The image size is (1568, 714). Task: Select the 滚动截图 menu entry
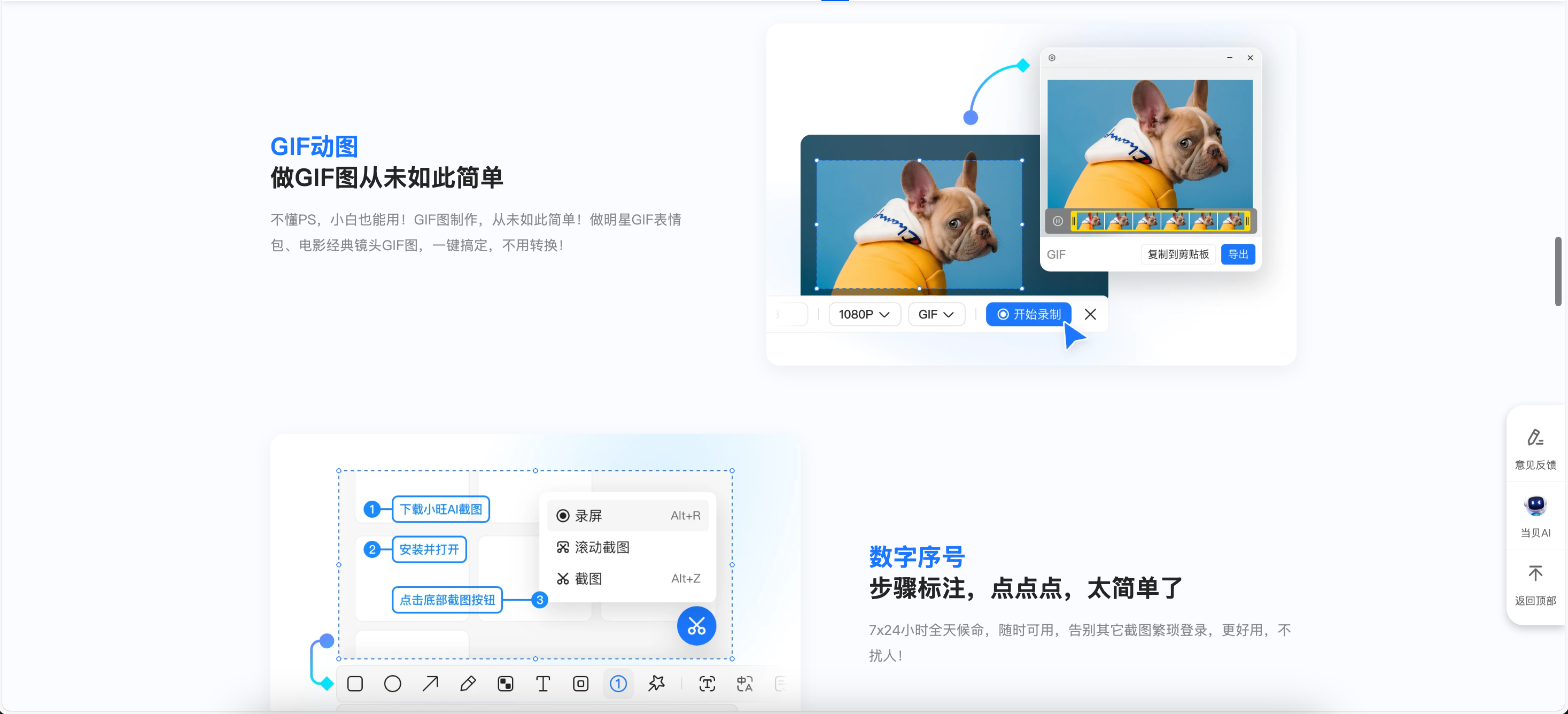click(627, 547)
